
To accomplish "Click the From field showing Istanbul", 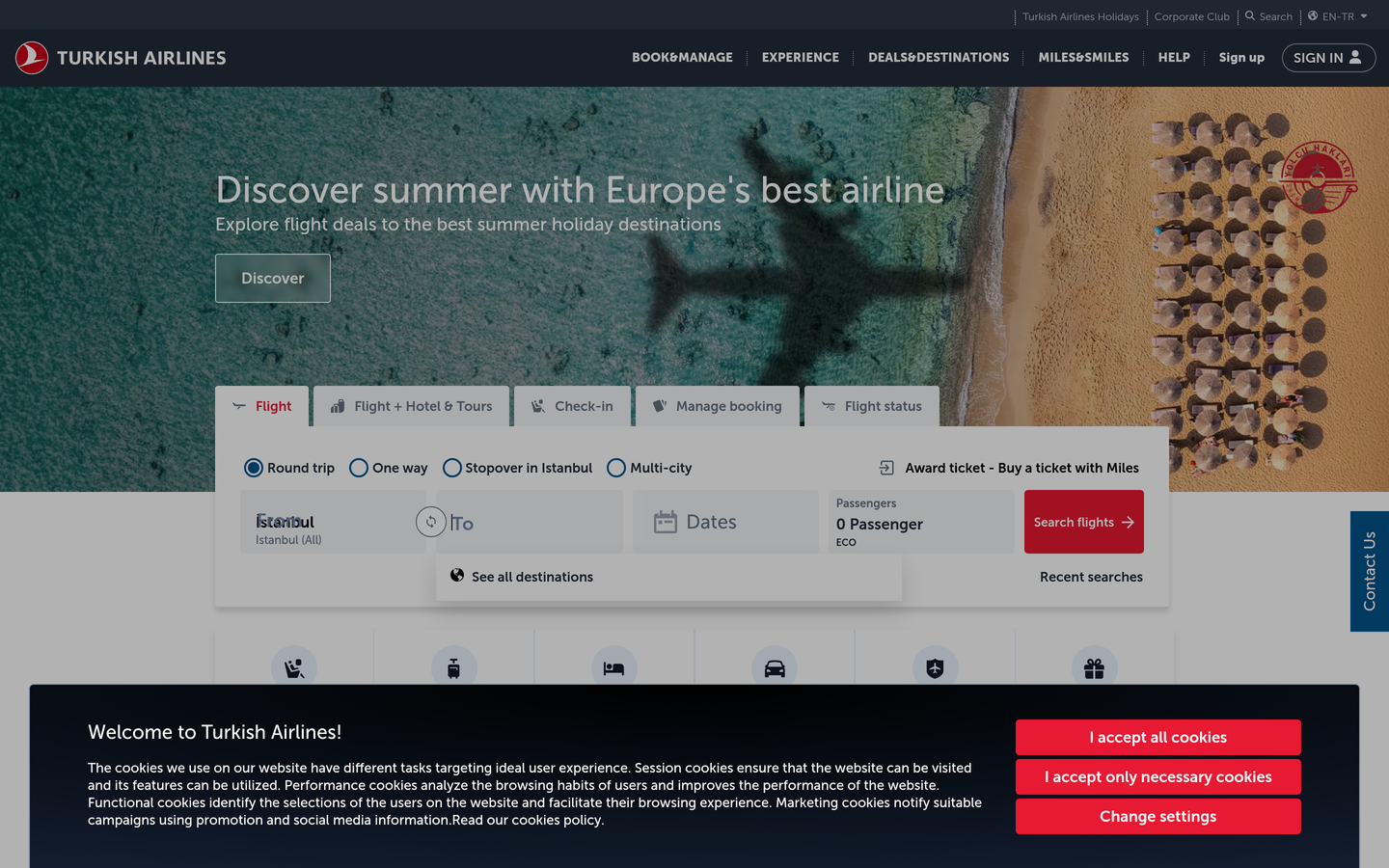I will coord(333,522).
